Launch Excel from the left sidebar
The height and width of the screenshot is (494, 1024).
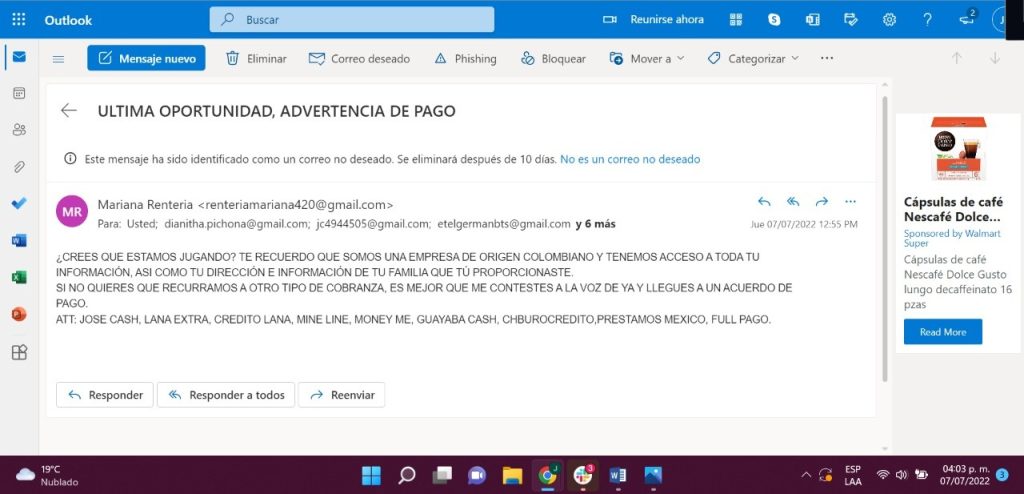tap(19, 277)
